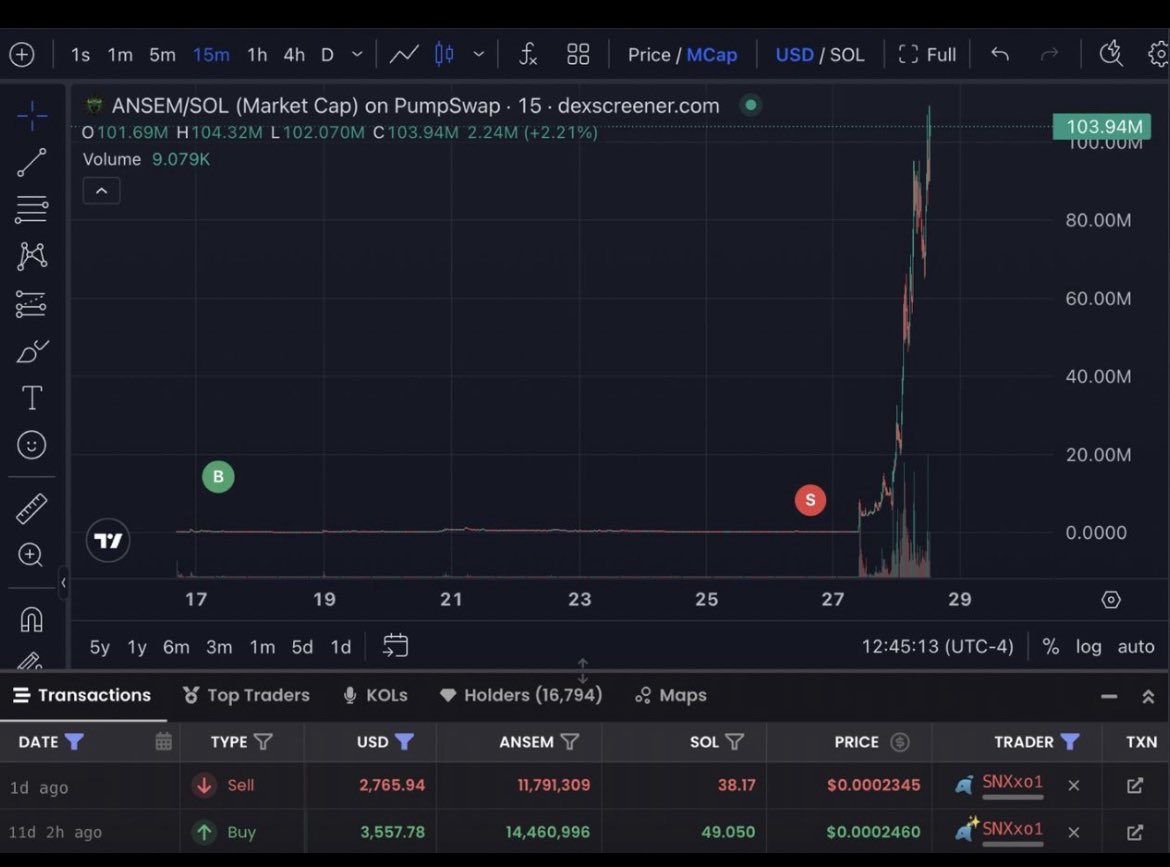This screenshot has height=867, width=1170.
Task: Collapse the left drawing toolbar
Action: [63, 583]
